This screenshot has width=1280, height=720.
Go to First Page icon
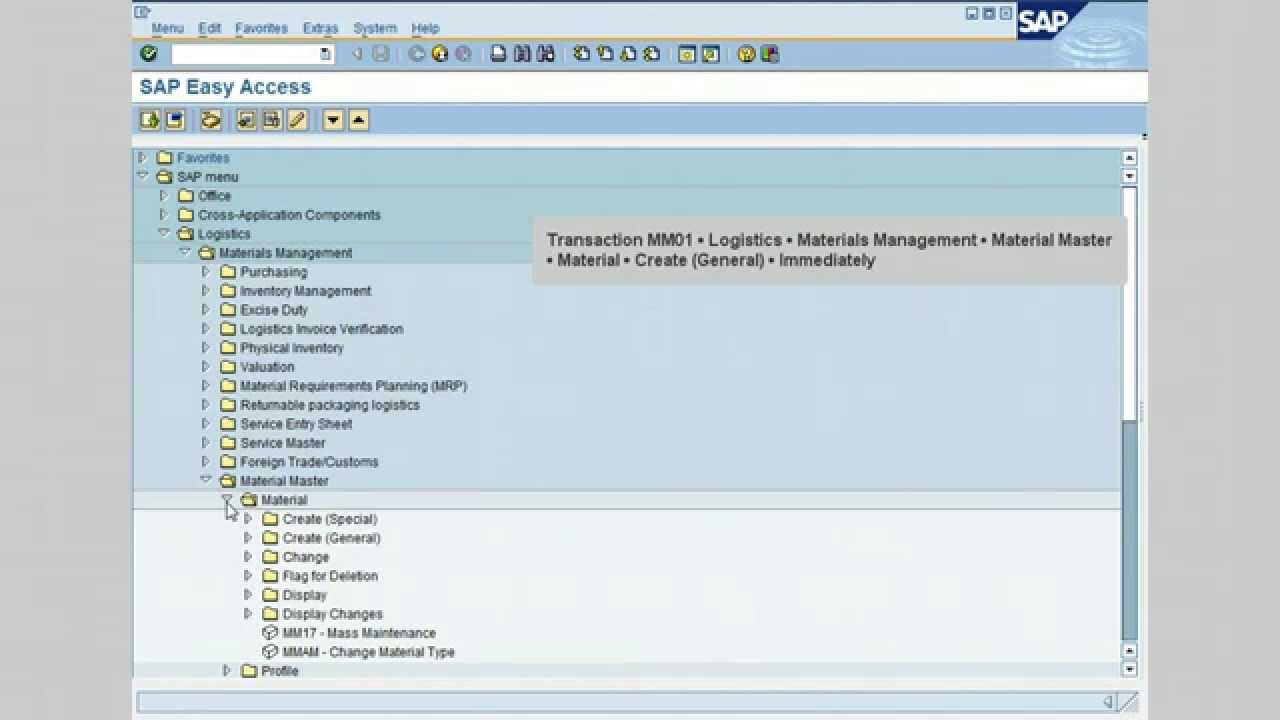[x=582, y=54]
